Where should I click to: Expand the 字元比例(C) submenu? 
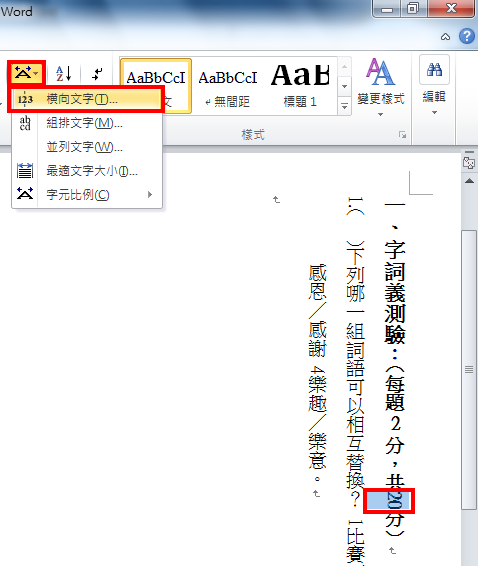(87, 195)
